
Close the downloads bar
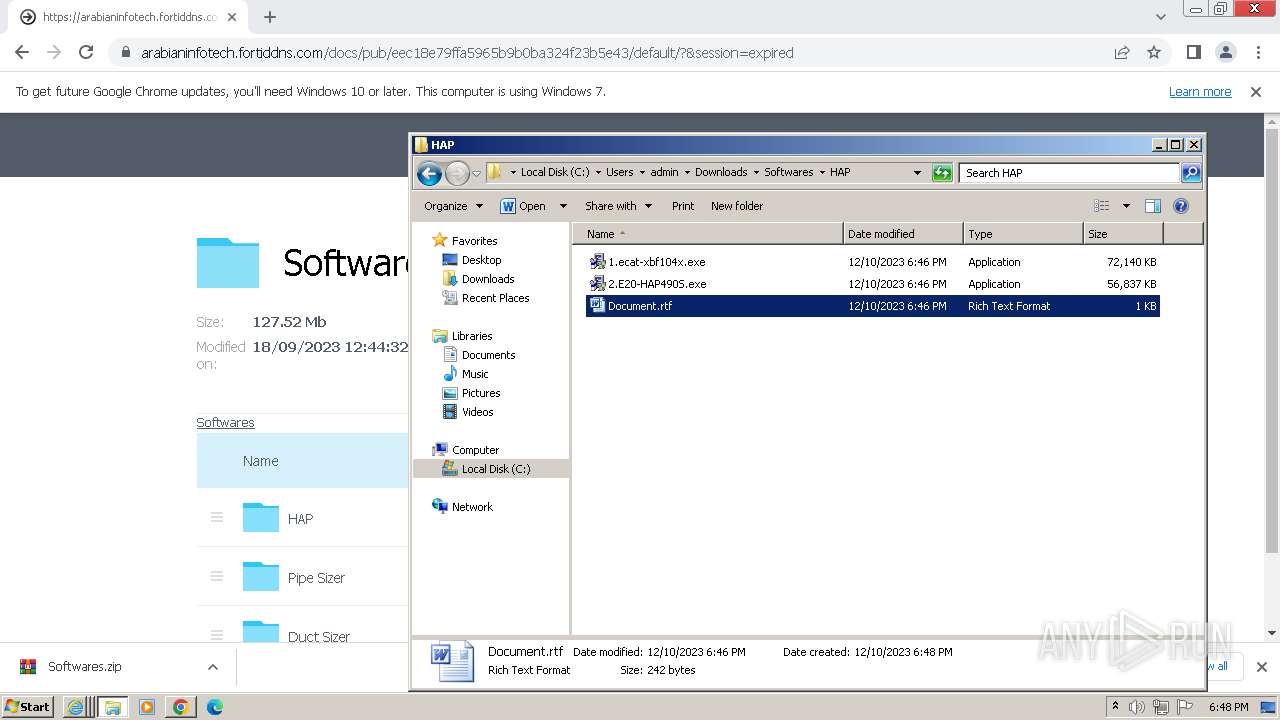coord(1261,667)
